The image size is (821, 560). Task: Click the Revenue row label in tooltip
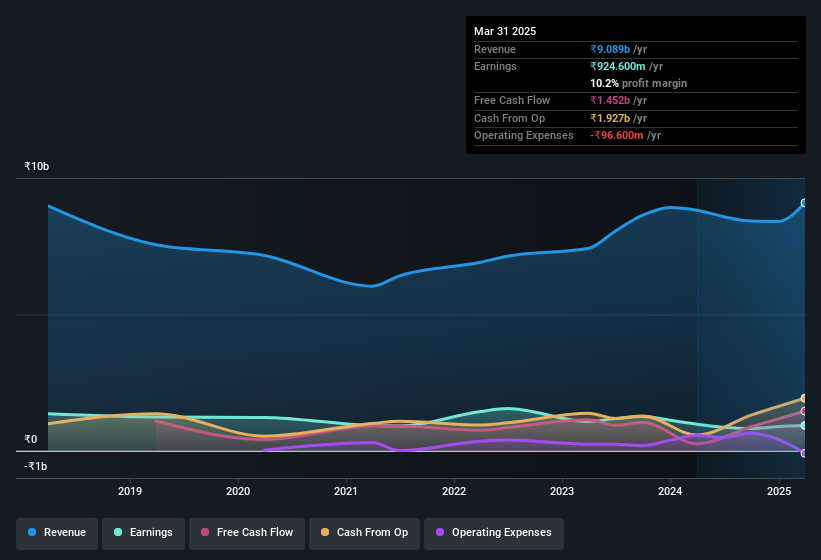point(495,49)
